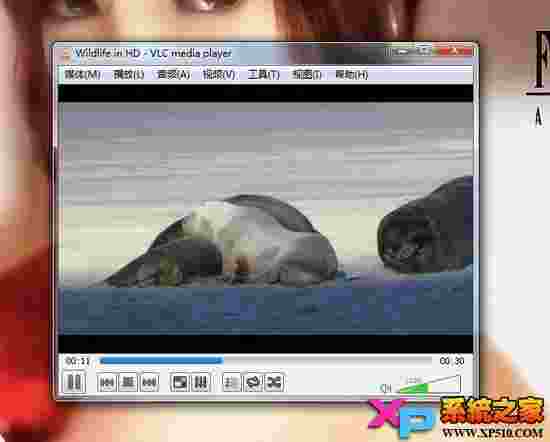This screenshot has width=550, height=442.
Task: Jump to the previous media item
Action: coord(106,382)
